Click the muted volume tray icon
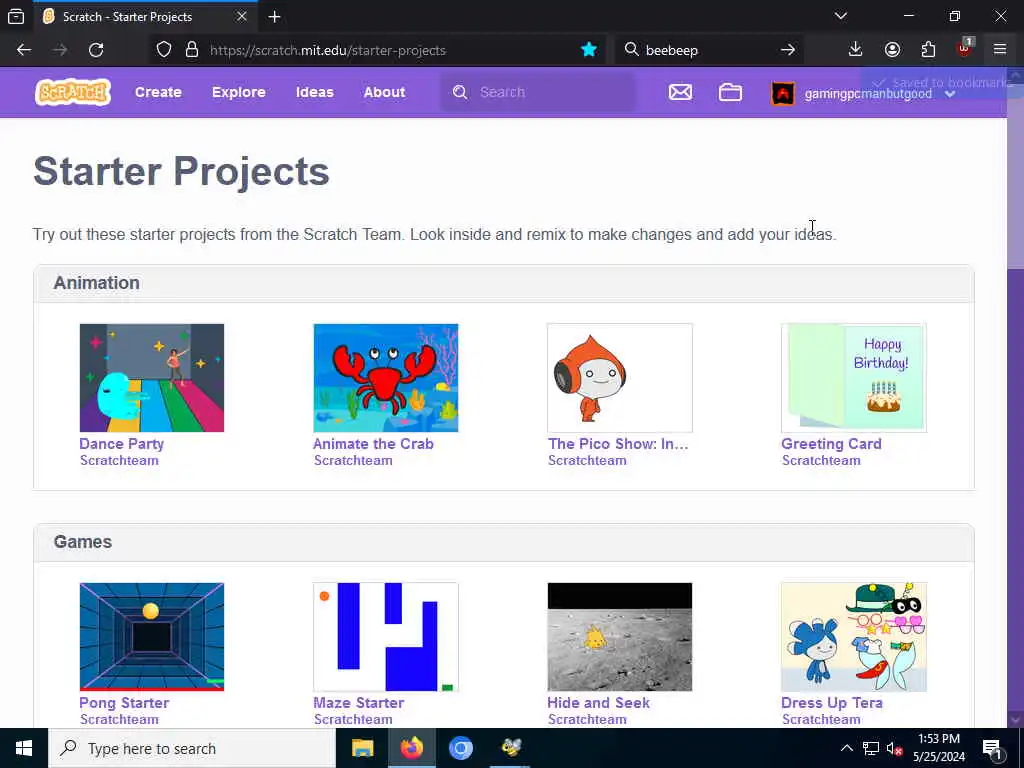The width and height of the screenshot is (1024, 768). (894, 748)
